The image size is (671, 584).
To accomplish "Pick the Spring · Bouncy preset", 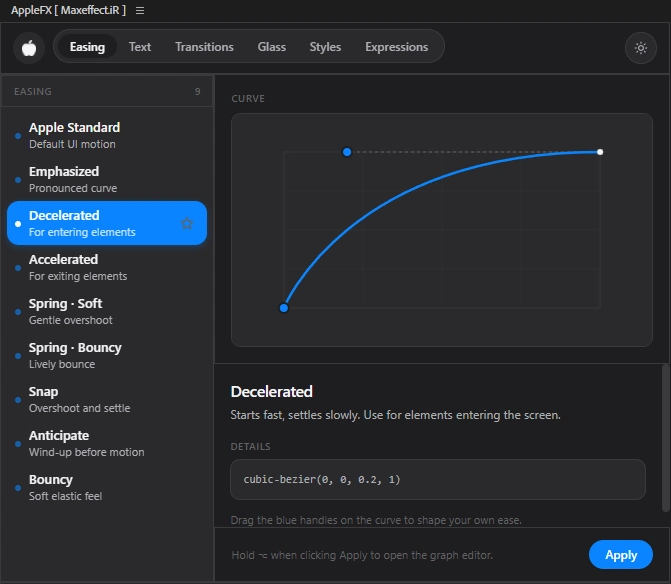I will coord(107,356).
